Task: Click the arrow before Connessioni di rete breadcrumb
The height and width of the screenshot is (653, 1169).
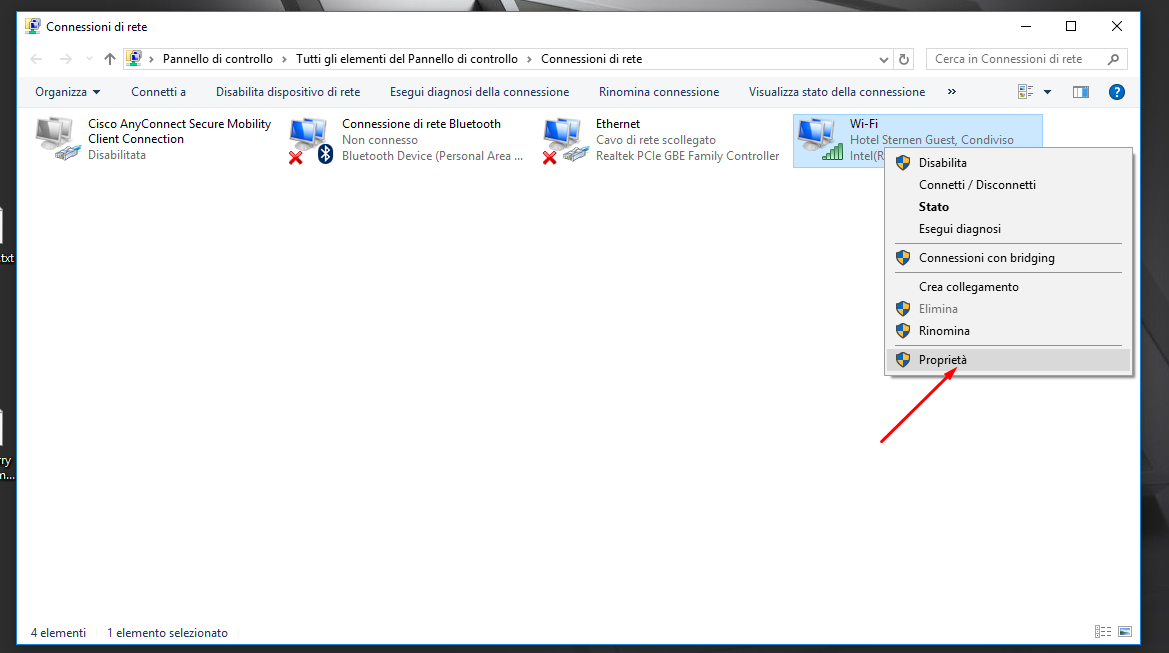Action: tap(529, 59)
